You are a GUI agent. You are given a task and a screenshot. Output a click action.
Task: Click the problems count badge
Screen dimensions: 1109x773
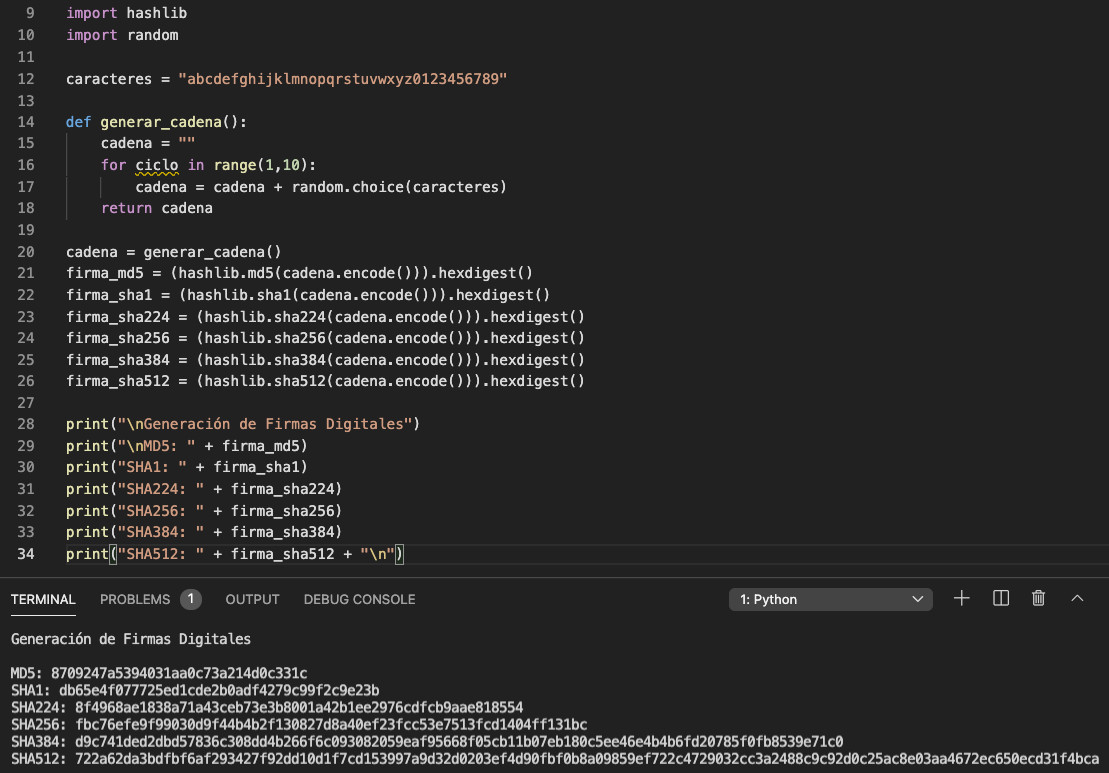(191, 599)
